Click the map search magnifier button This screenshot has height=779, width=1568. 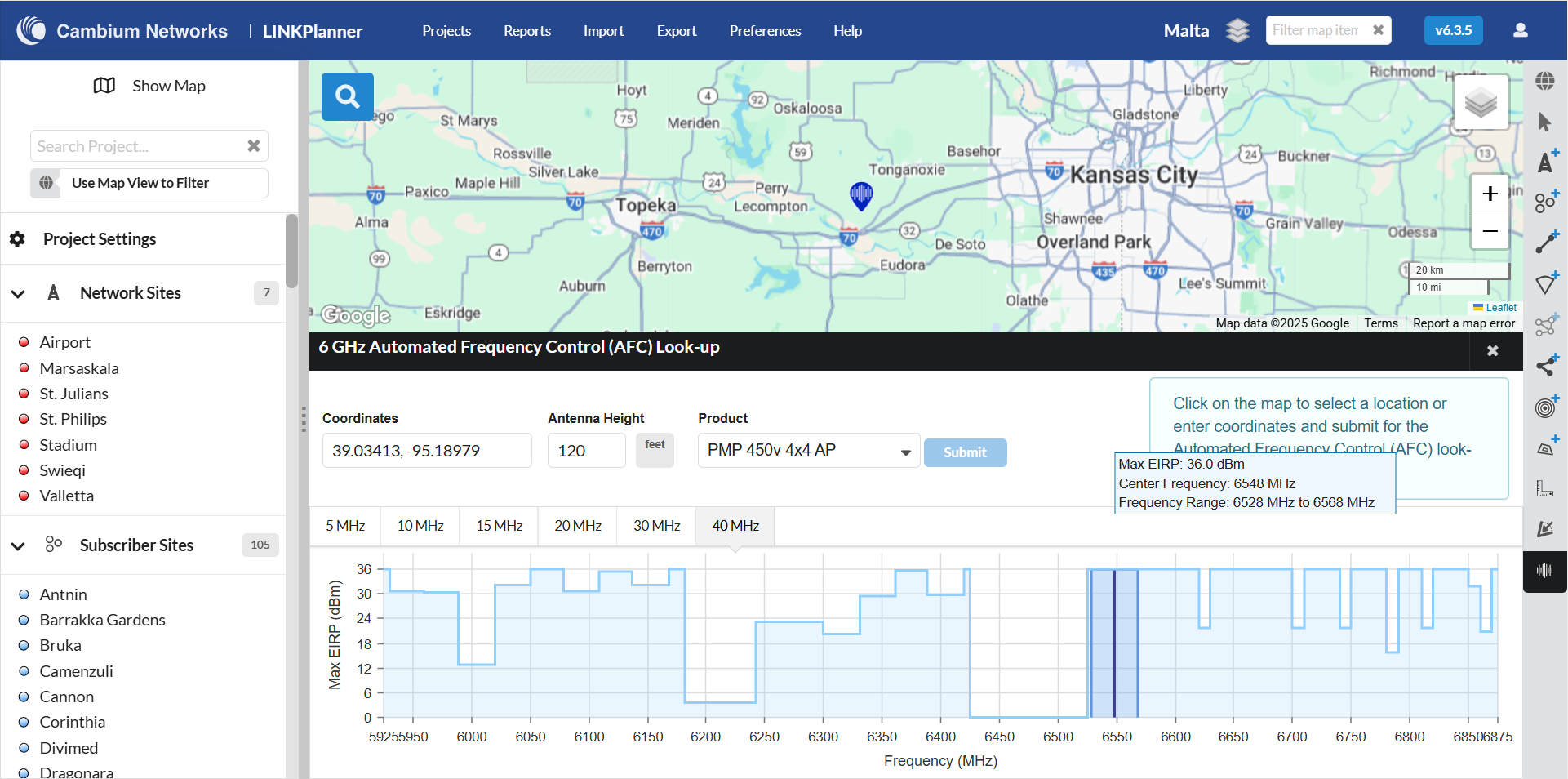pos(347,96)
